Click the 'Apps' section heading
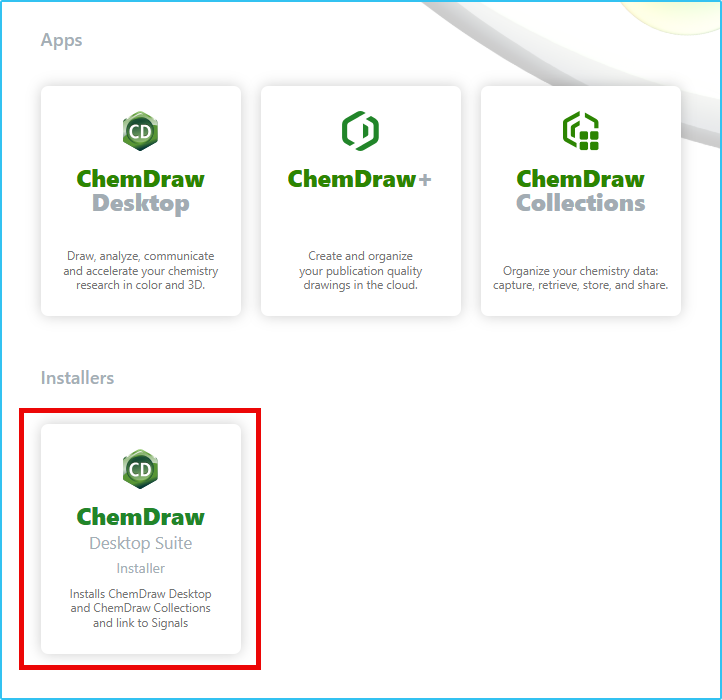 [61, 41]
